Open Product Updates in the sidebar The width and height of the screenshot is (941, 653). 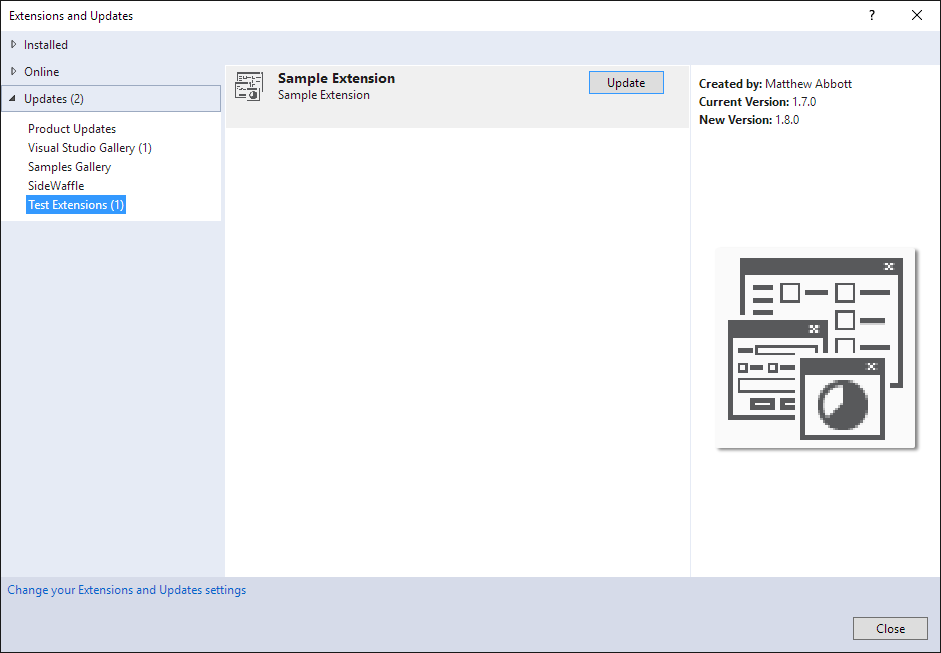pos(72,129)
